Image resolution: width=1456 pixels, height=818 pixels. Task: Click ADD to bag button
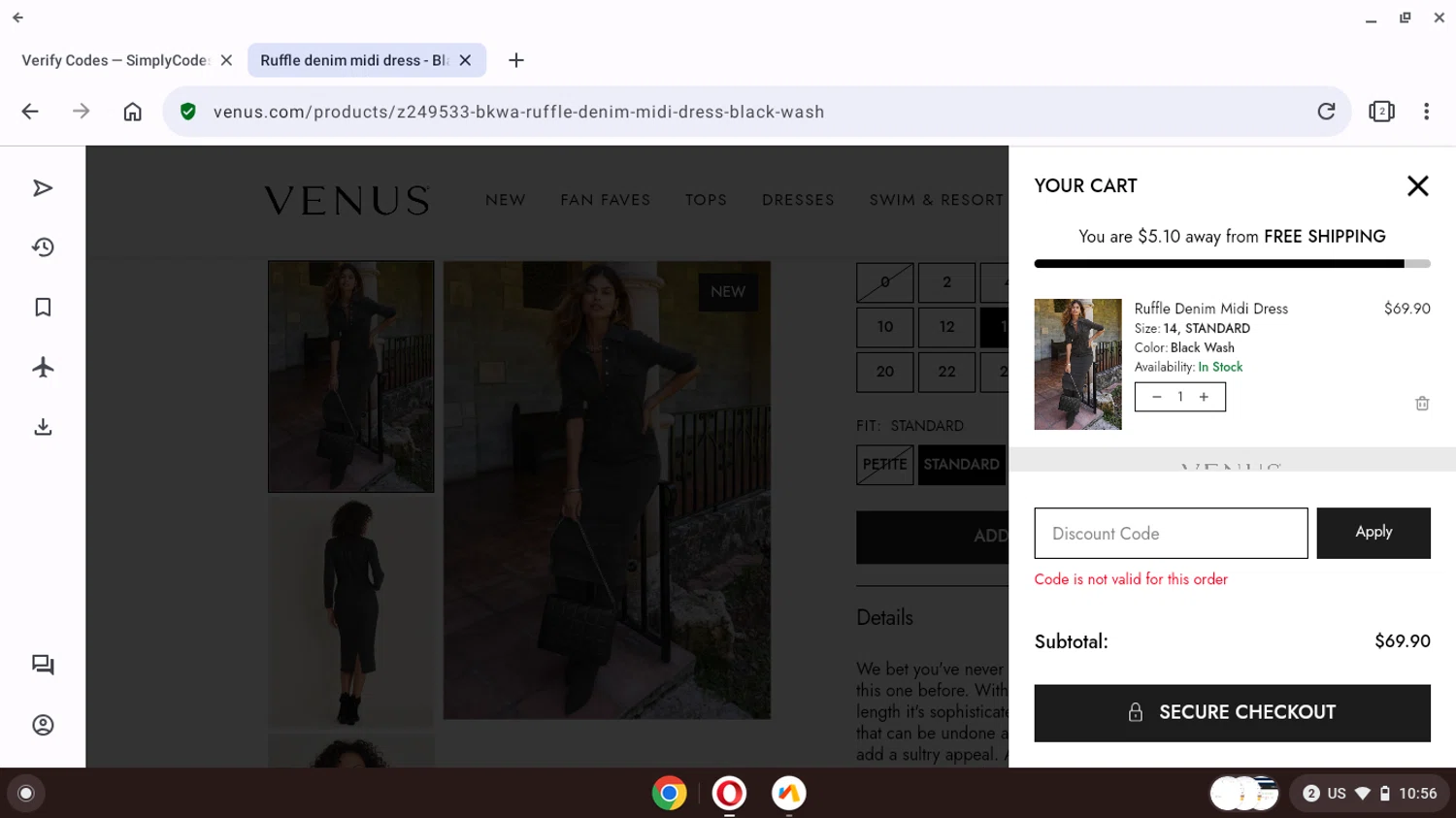(x=932, y=537)
